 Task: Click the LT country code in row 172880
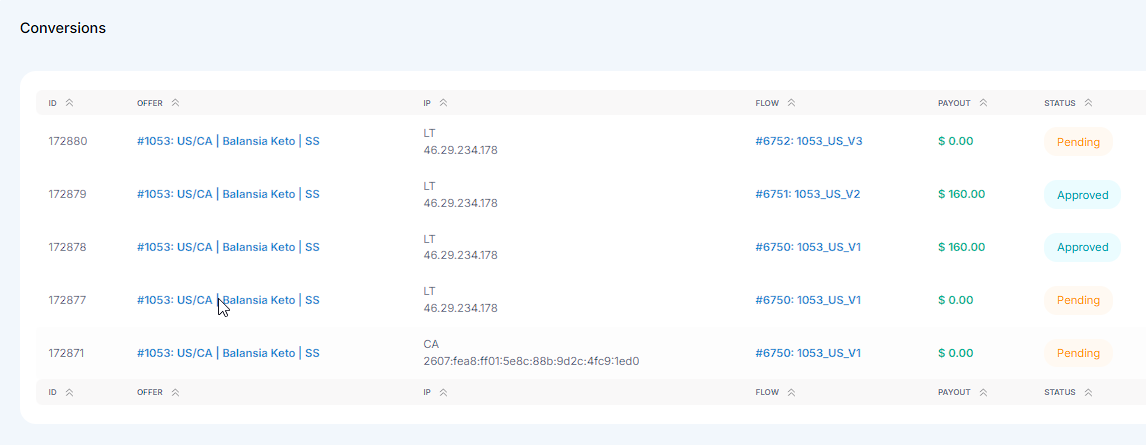tap(430, 133)
